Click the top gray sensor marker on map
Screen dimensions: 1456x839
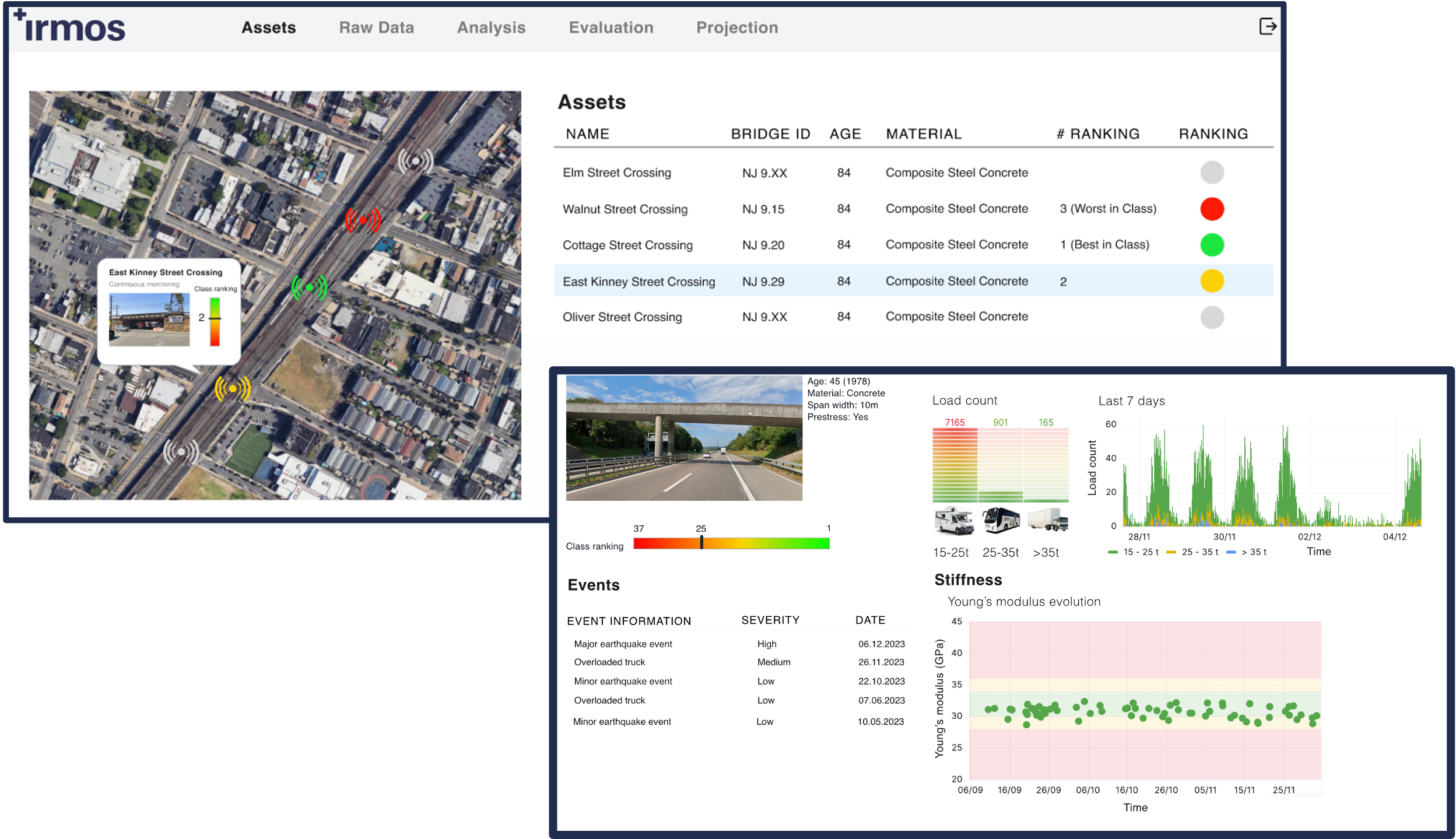tap(416, 161)
